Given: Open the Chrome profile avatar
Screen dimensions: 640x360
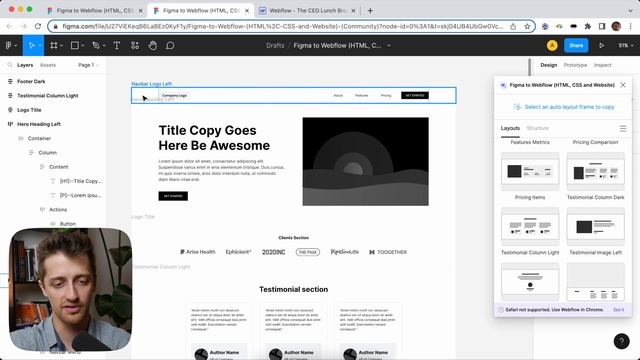Looking at the screenshot, I should pyautogui.click(x=616, y=26).
